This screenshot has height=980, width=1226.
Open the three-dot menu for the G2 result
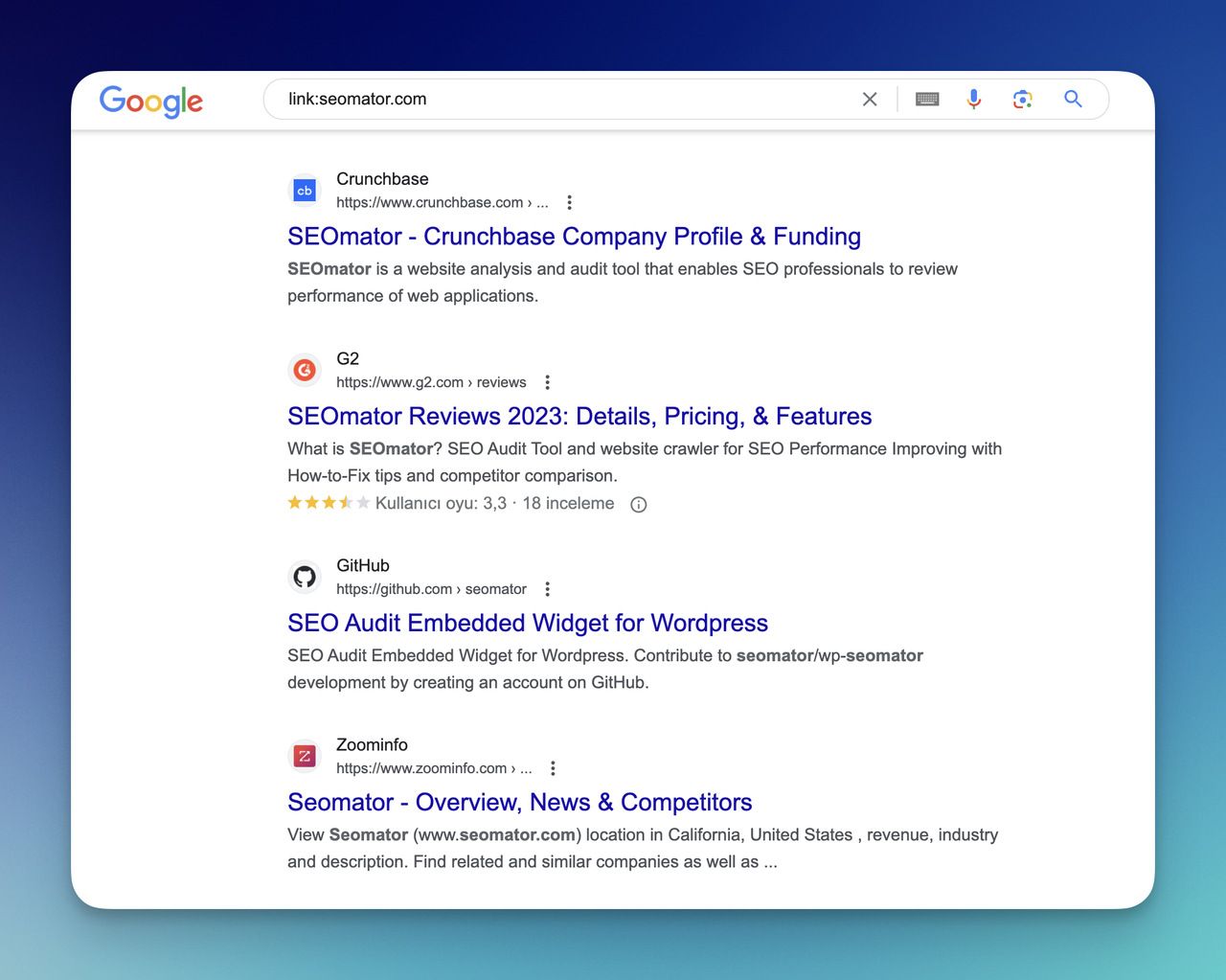pyautogui.click(x=547, y=381)
